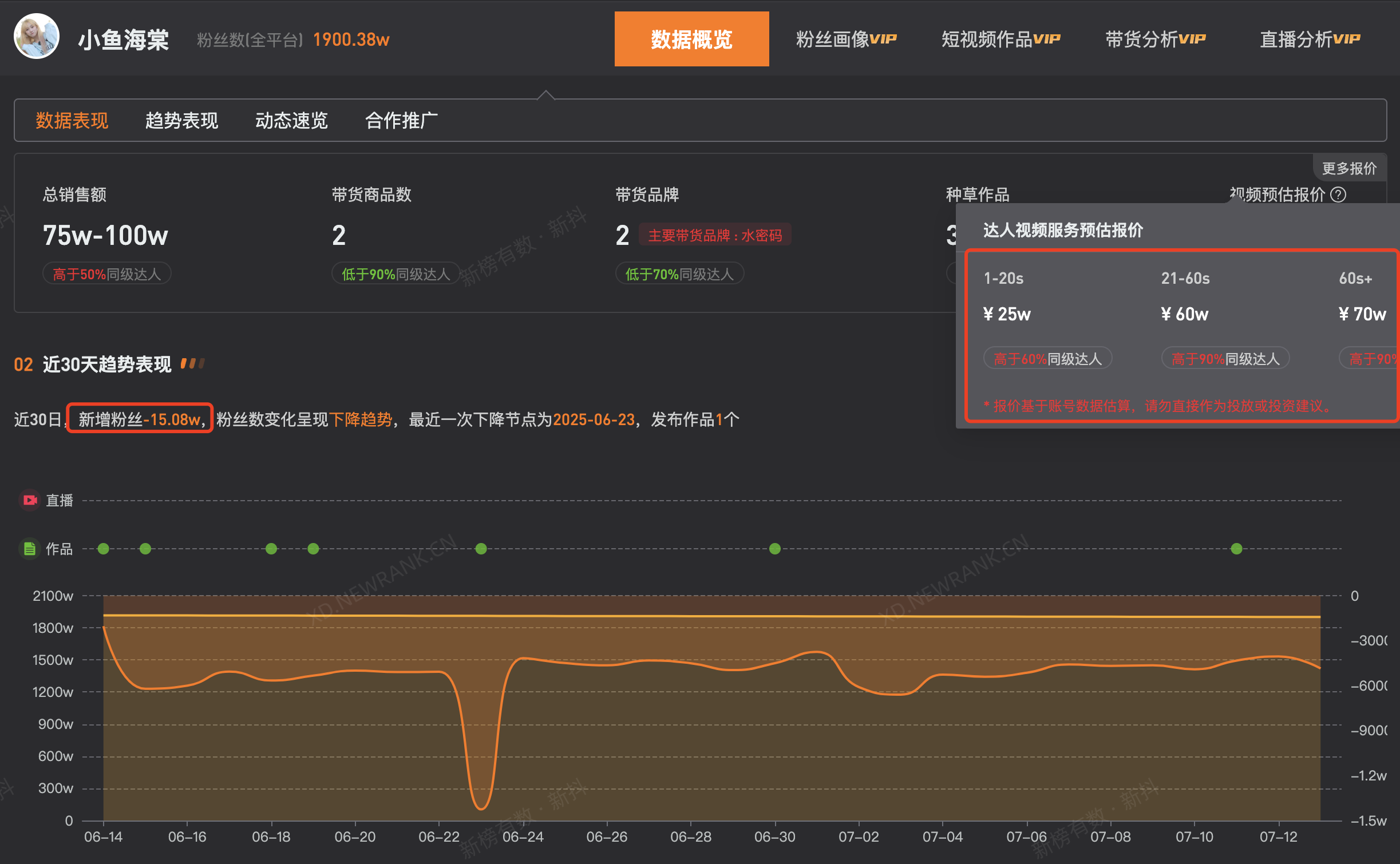Select the 趋势表现 sub-tab

coord(182,121)
